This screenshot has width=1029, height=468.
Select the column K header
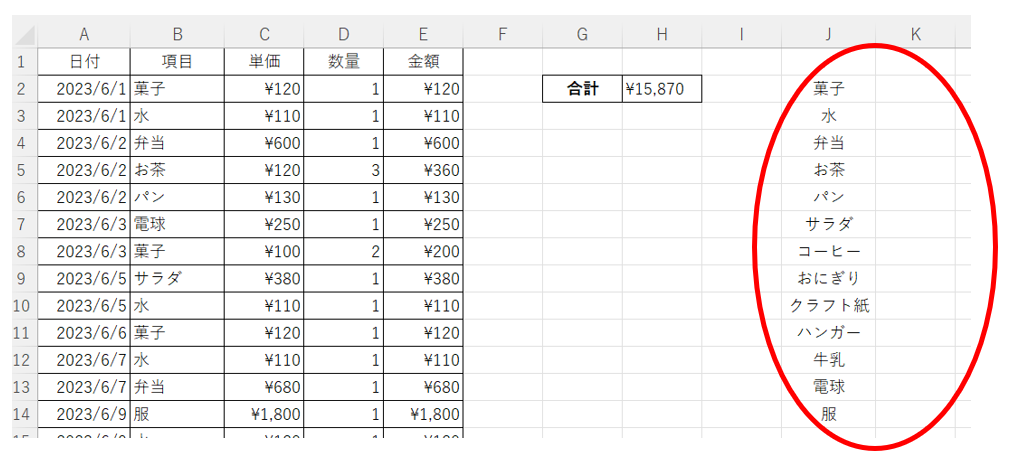[x=915, y=35]
